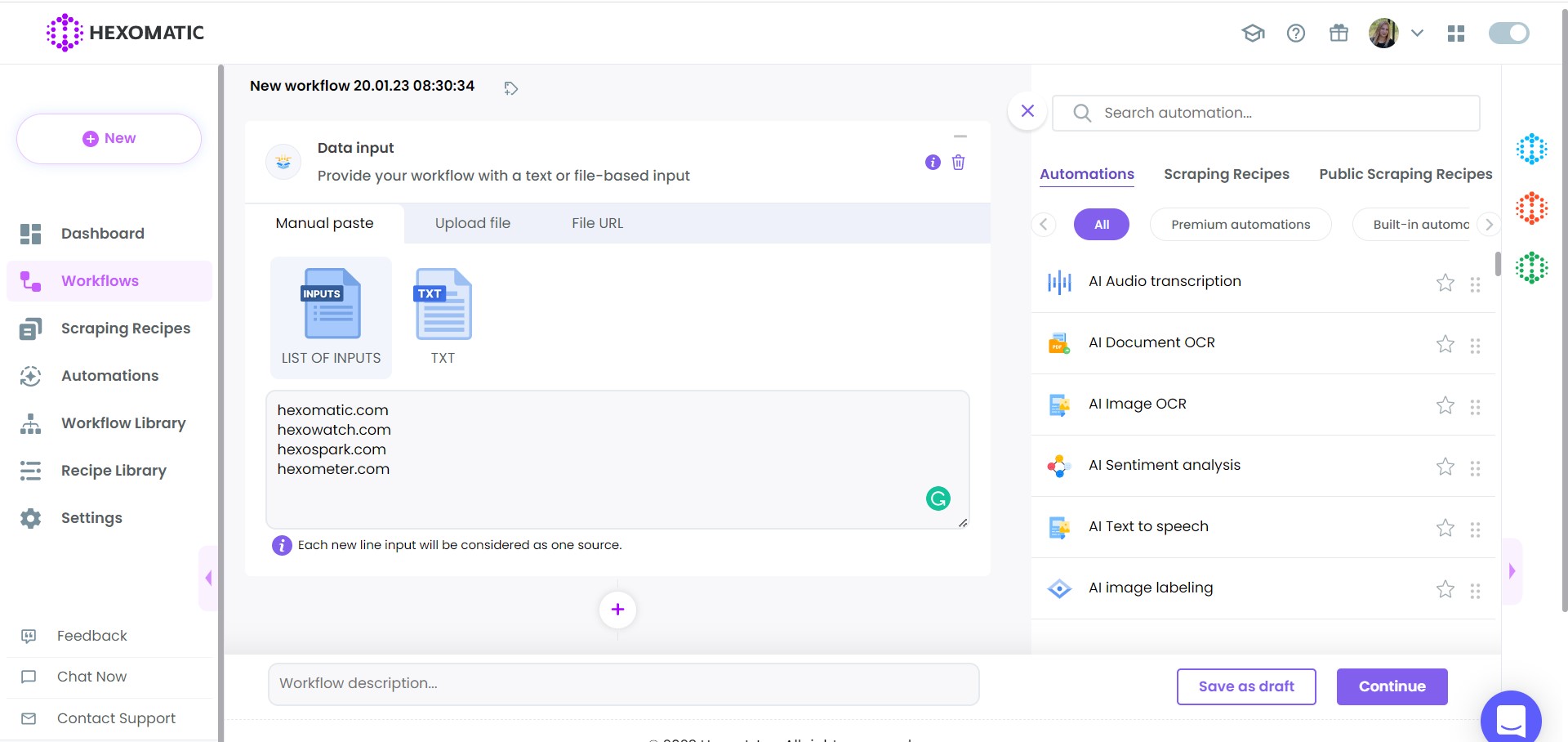Open the Scraping Recipes tab
Image resolution: width=1568 pixels, height=742 pixels.
point(1226,174)
